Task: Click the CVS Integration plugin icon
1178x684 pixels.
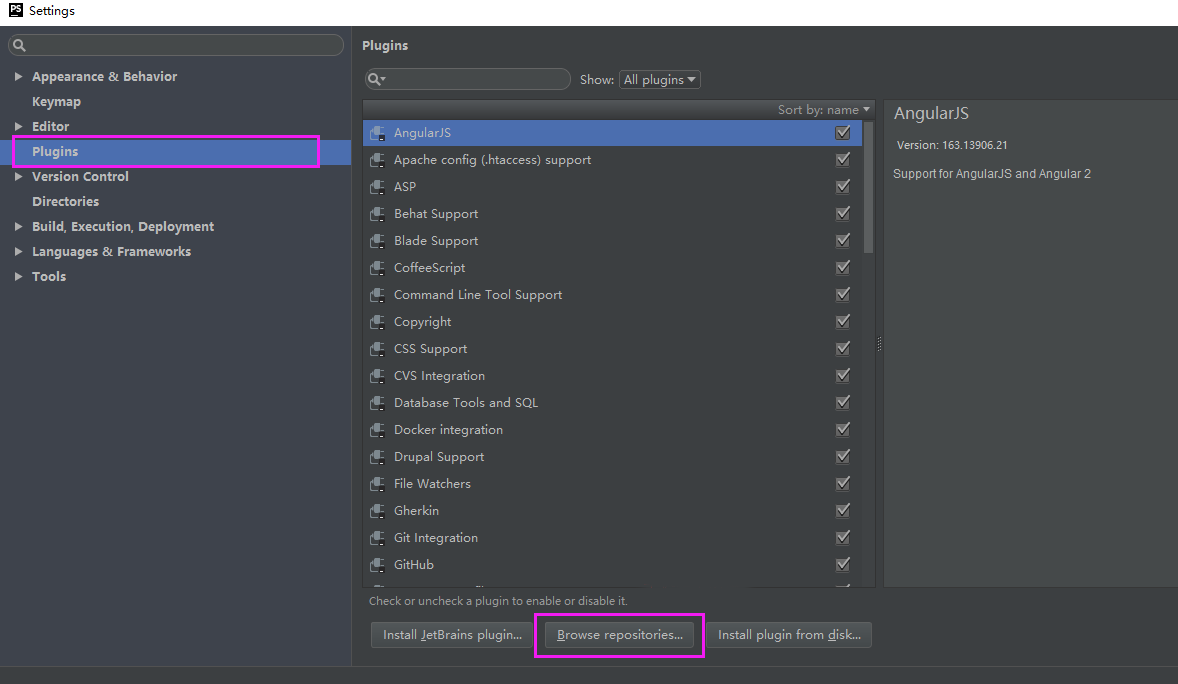Action: [x=377, y=376]
